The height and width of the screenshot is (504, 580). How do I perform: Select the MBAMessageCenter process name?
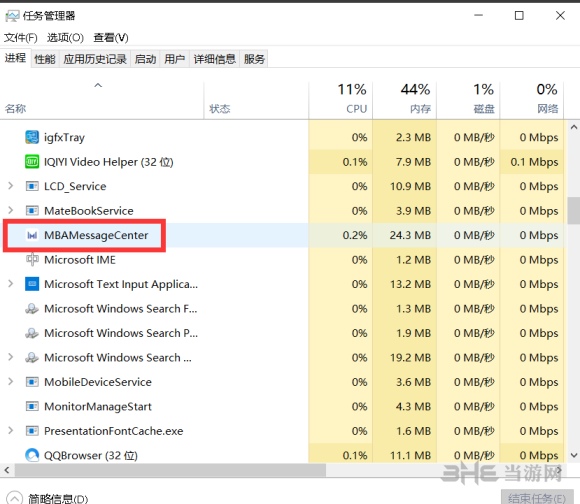(x=96, y=235)
